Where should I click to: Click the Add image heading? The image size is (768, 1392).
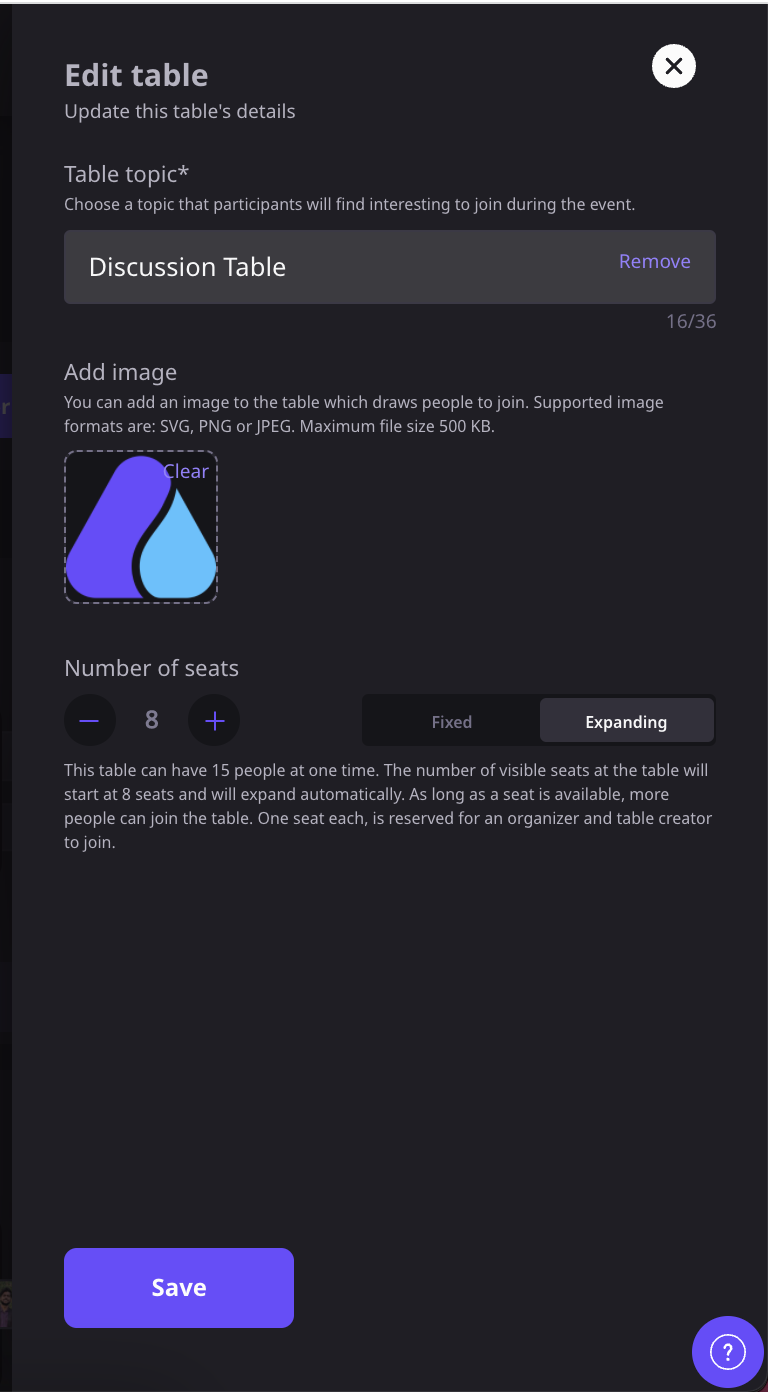[x=121, y=372]
